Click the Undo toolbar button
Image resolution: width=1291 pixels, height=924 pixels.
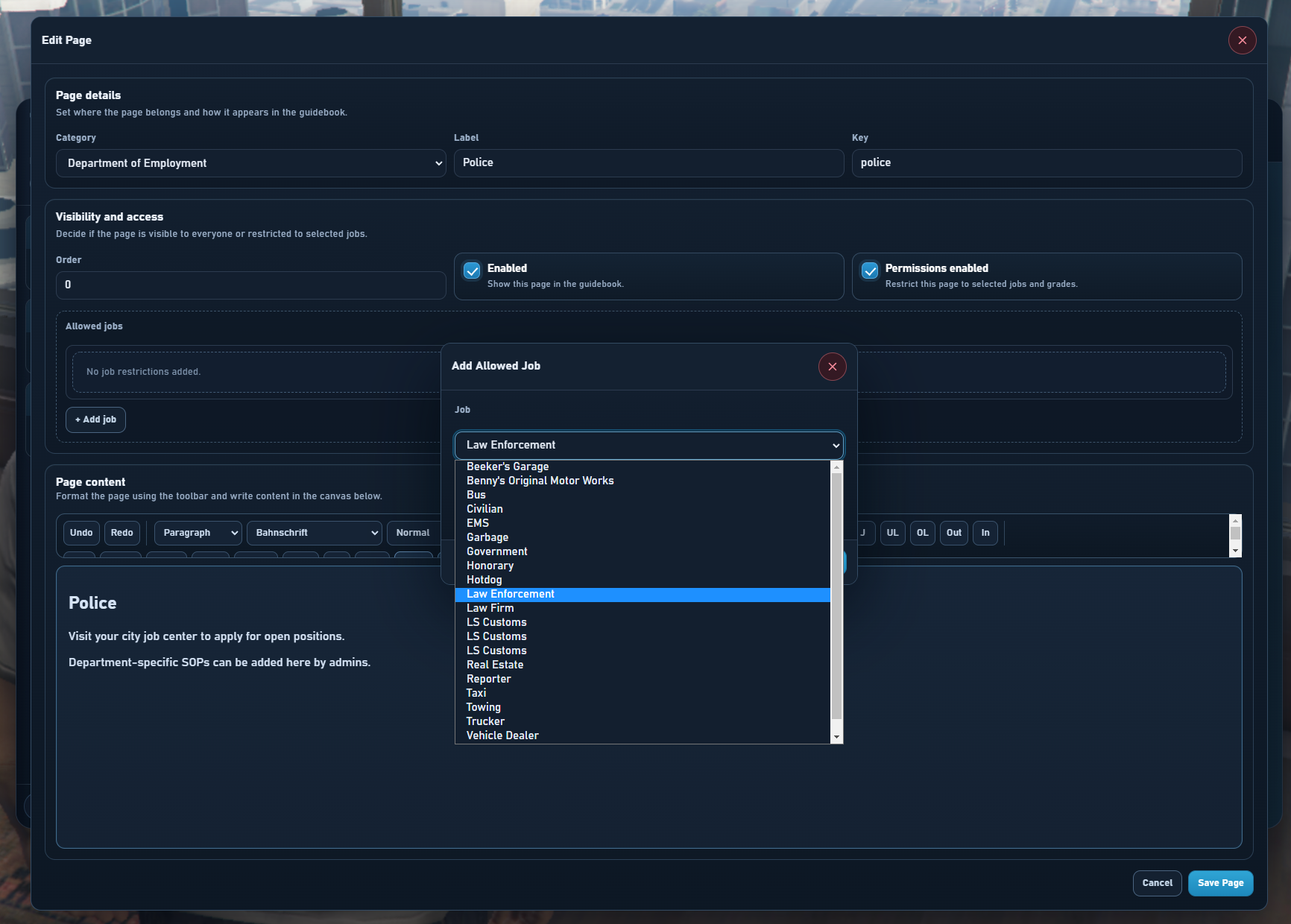pos(81,533)
